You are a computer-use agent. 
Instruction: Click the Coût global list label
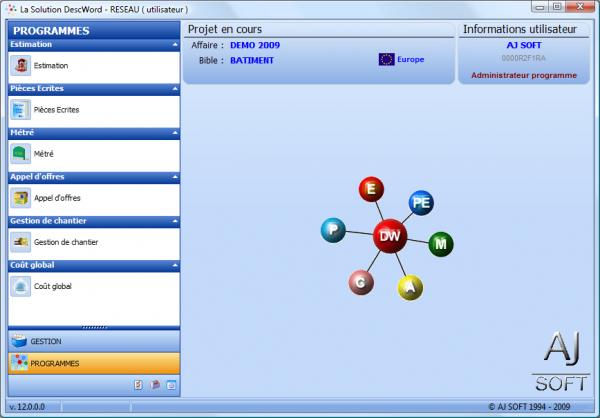point(53,286)
